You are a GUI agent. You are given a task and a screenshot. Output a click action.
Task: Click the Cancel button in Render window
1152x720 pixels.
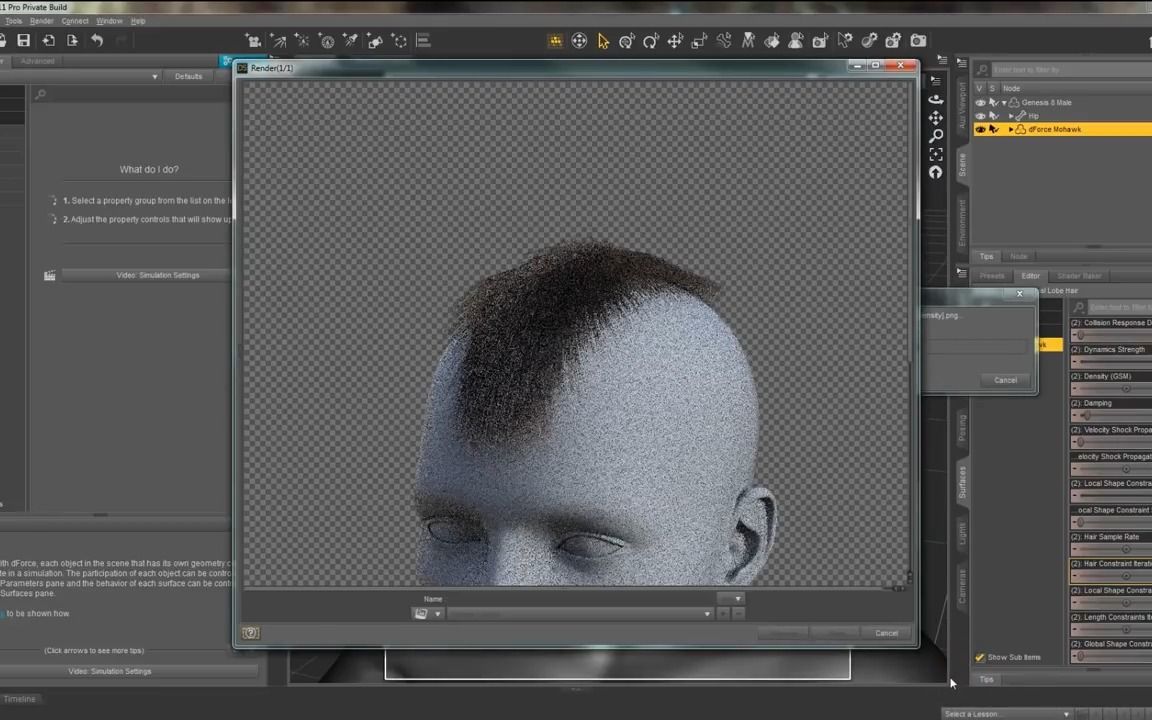[886, 633]
